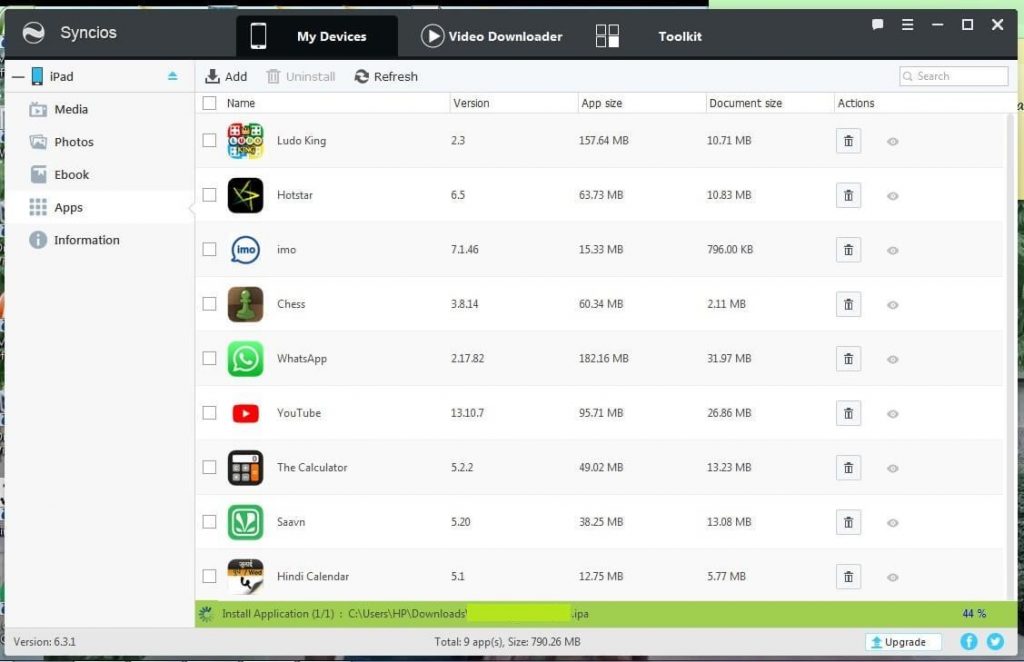Click the Uninstall button
The width and height of the screenshot is (1024, 662).
[x=301, y=76]
